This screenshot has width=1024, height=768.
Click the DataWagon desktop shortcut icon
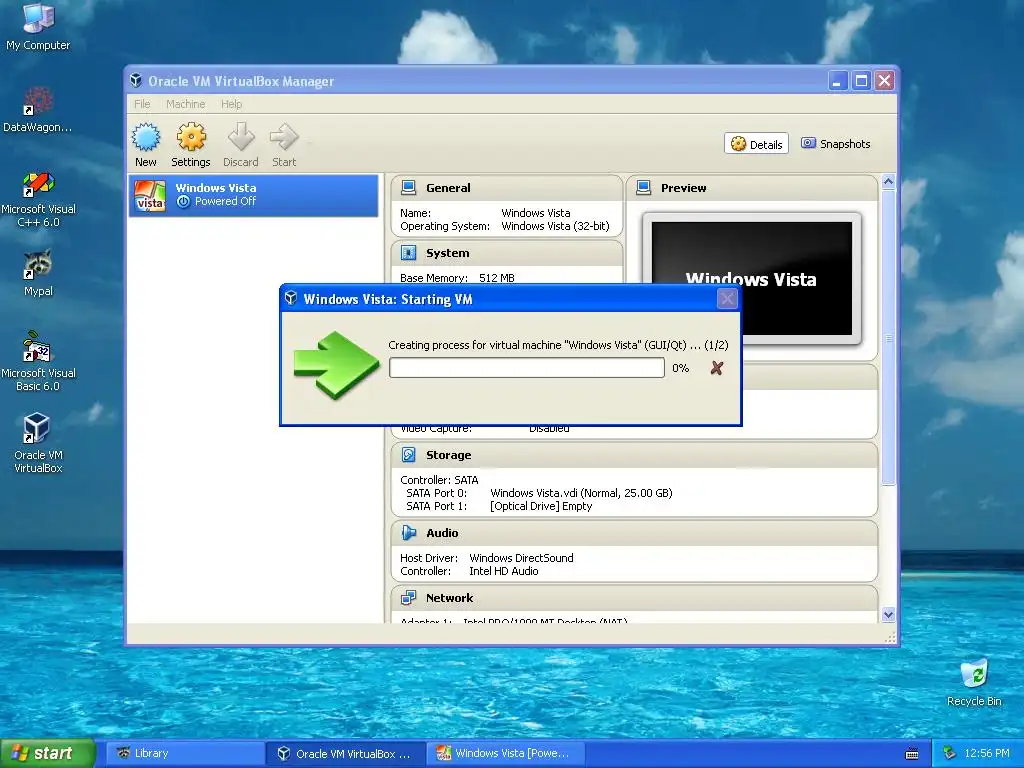click(x=38, y=102)
